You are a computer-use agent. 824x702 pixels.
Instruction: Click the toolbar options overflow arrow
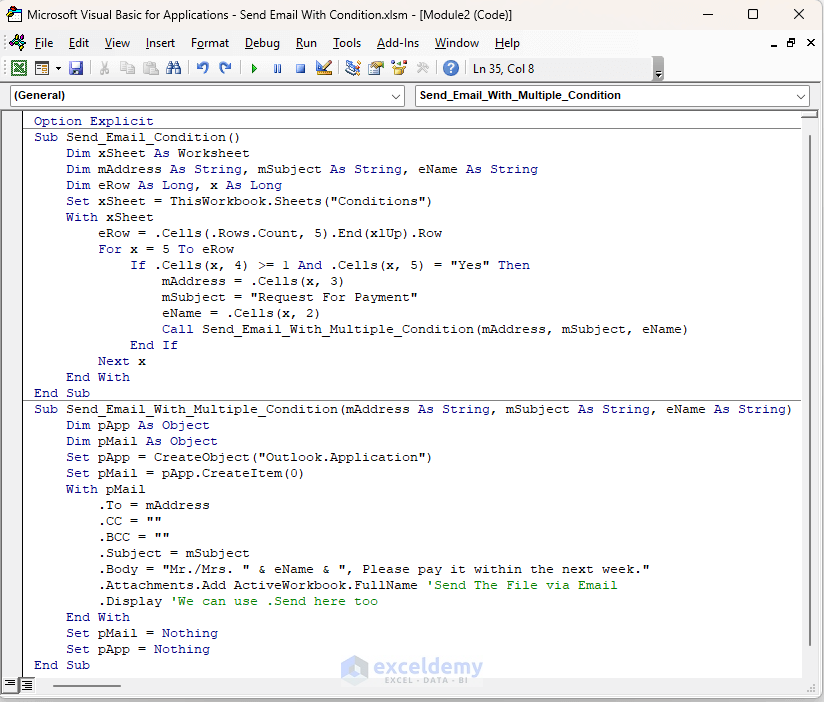658,69
